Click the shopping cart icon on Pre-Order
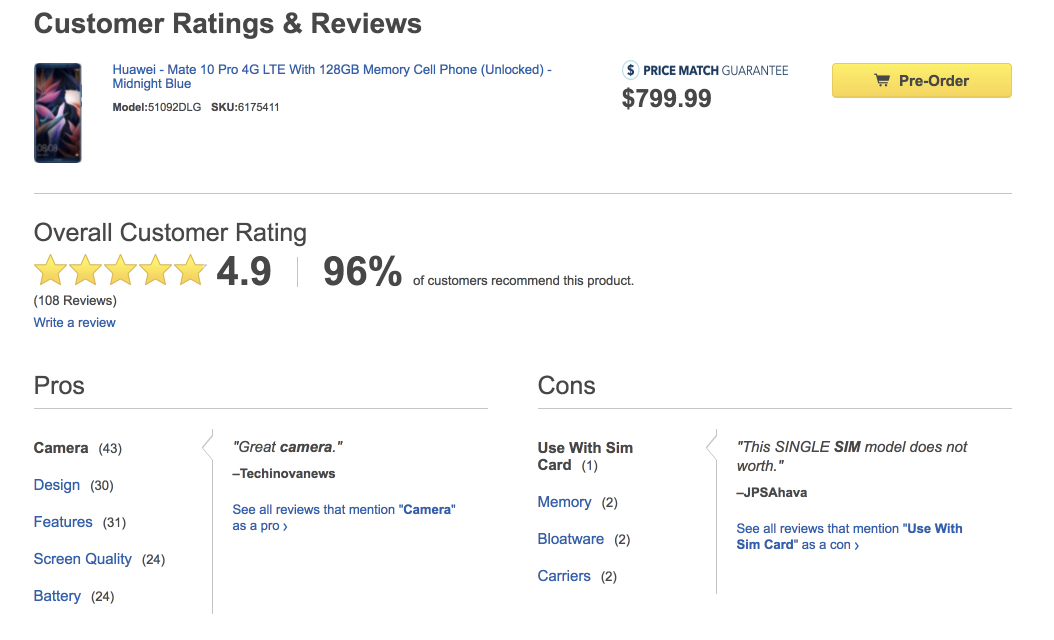This screenshot has width=1054, height=640. [x=881, y=81]
